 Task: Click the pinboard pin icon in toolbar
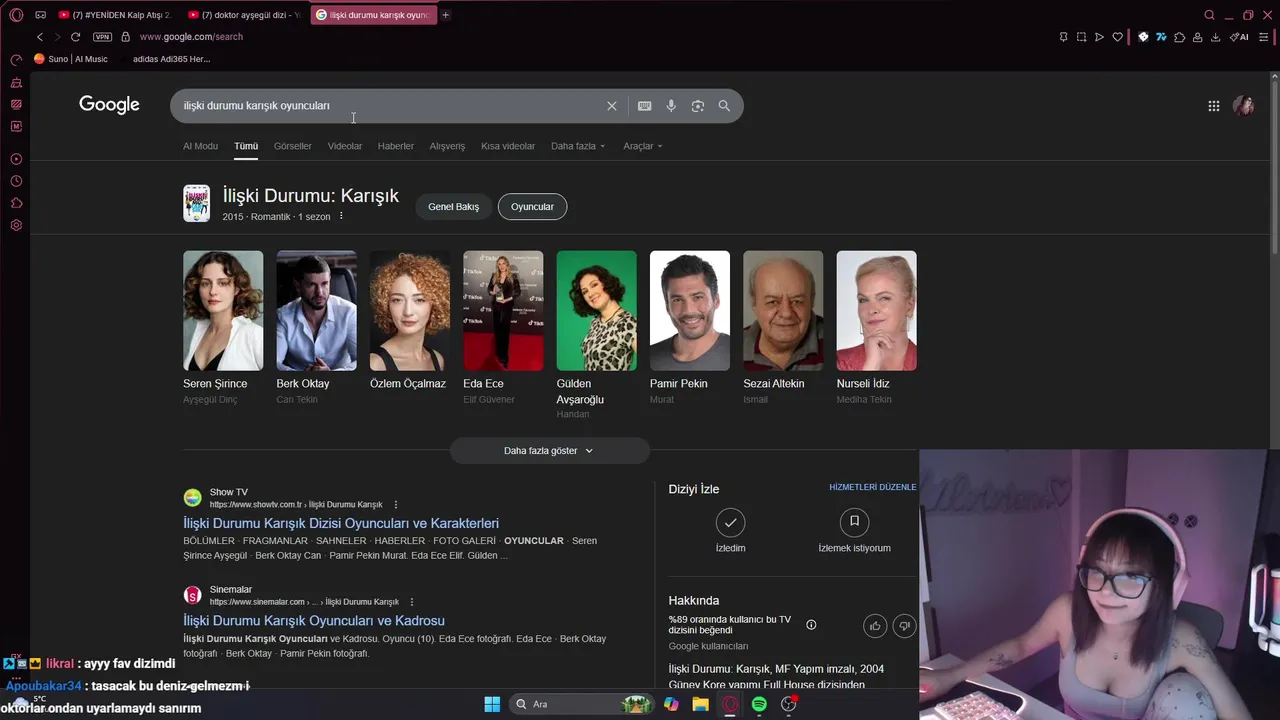1063,37
